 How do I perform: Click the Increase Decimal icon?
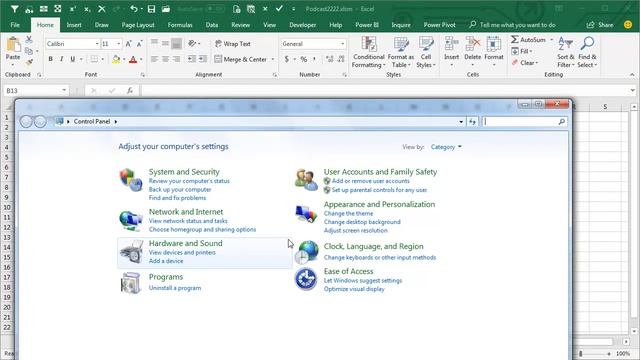tap(329, 60)
